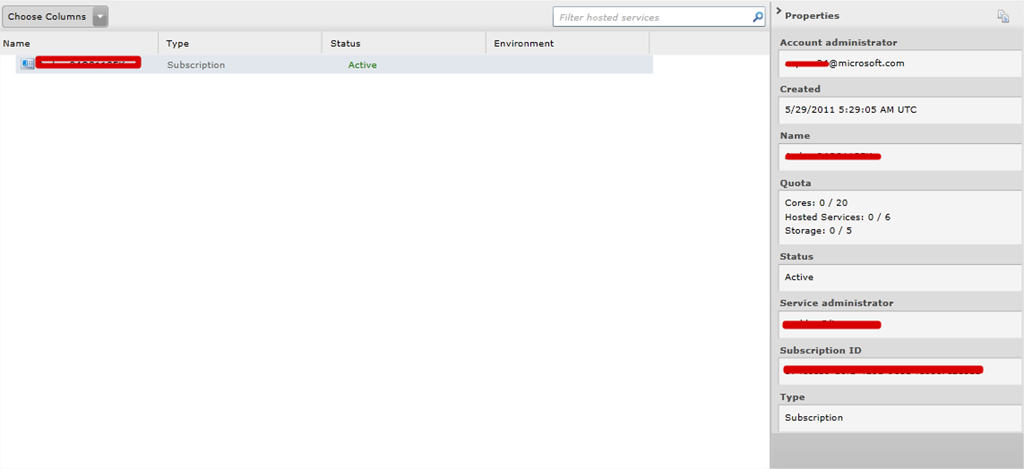This screenshot has height=469, width=1024.
Task: Click the copy icon in Properties header
Action: point(1002,16)
